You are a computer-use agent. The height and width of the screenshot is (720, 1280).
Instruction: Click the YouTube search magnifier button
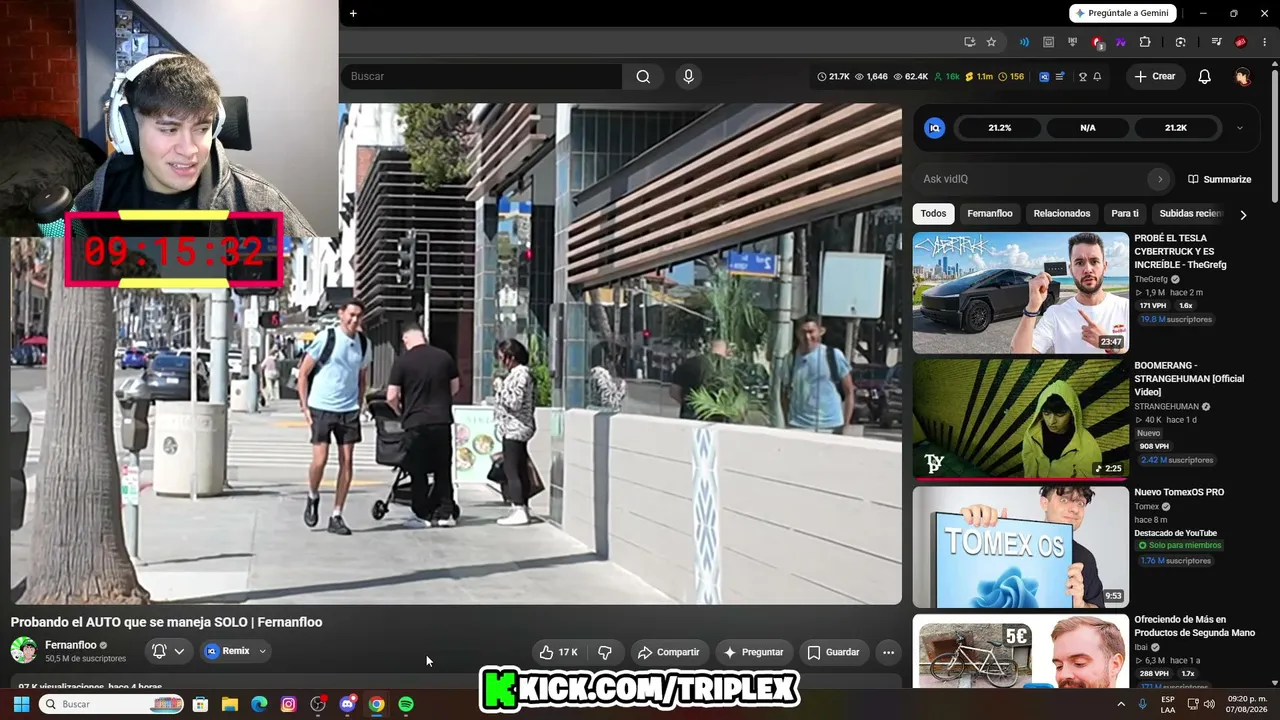[643, 76]
